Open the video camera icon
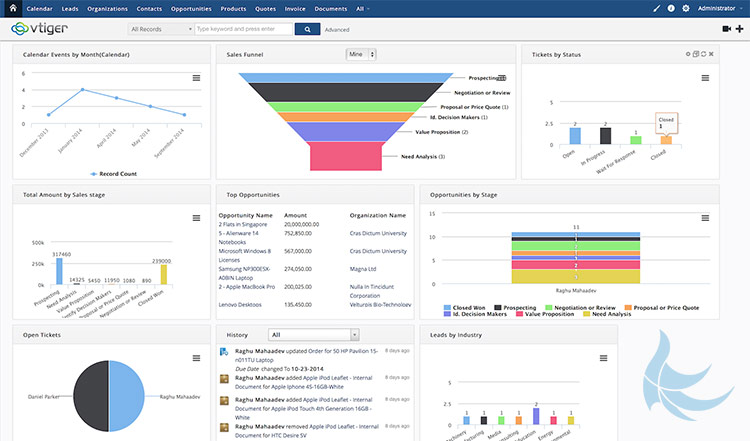 tap(727, 29)
